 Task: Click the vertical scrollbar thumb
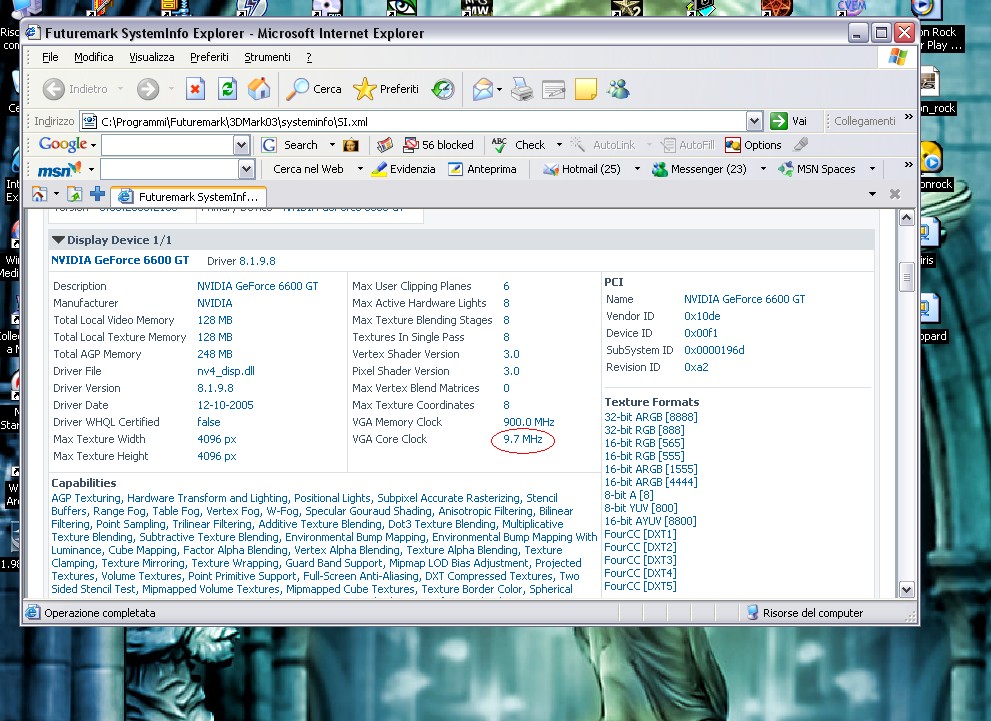click(906, 277)
